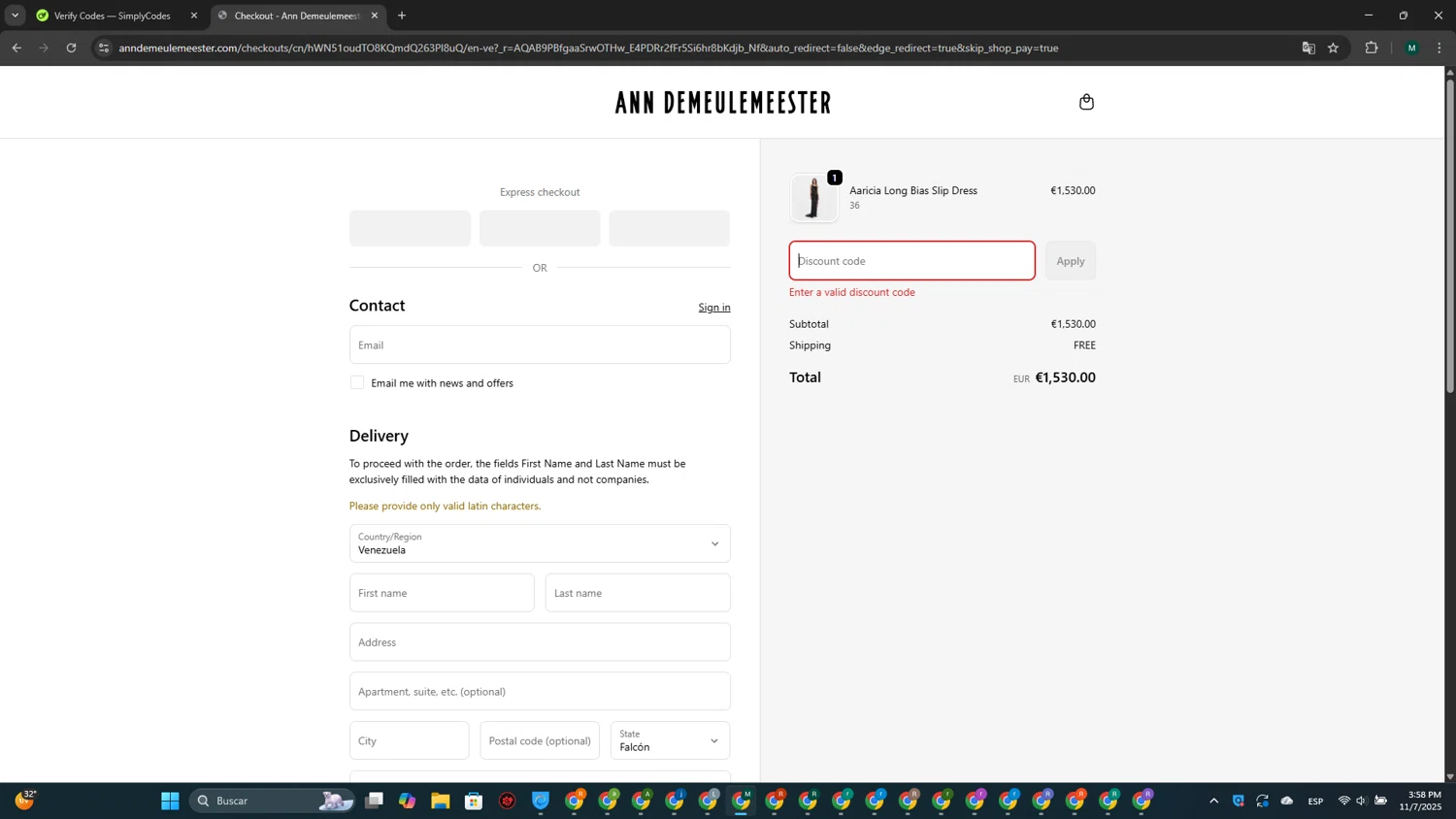The image size is (1456, 819).
Task: Open Task View on the taskbar
Action: click(x=374, y=801)
